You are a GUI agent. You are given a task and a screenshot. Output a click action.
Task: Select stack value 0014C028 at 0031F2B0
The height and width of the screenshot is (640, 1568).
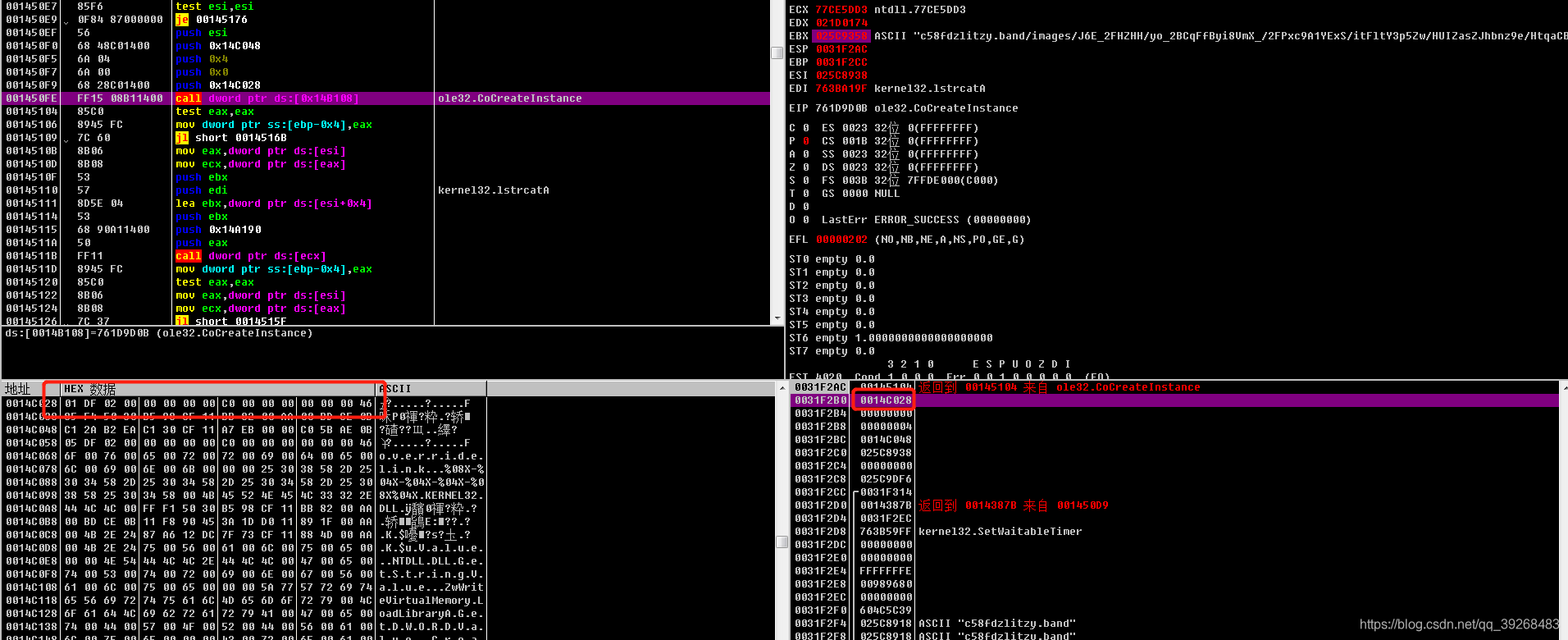(x=886, y=400)
